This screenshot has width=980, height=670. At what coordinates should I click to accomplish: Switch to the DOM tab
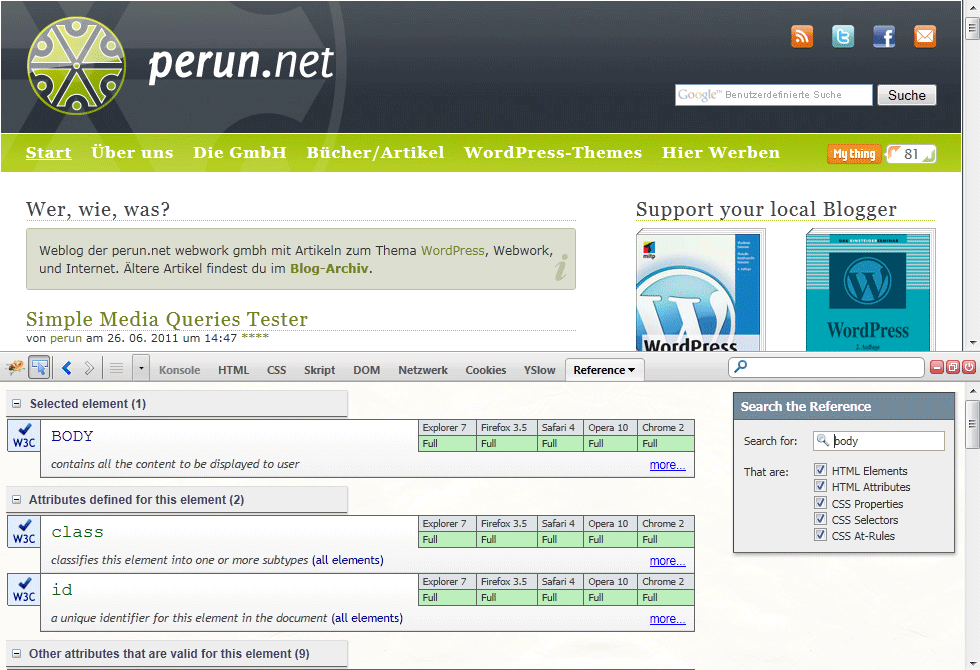366,370
